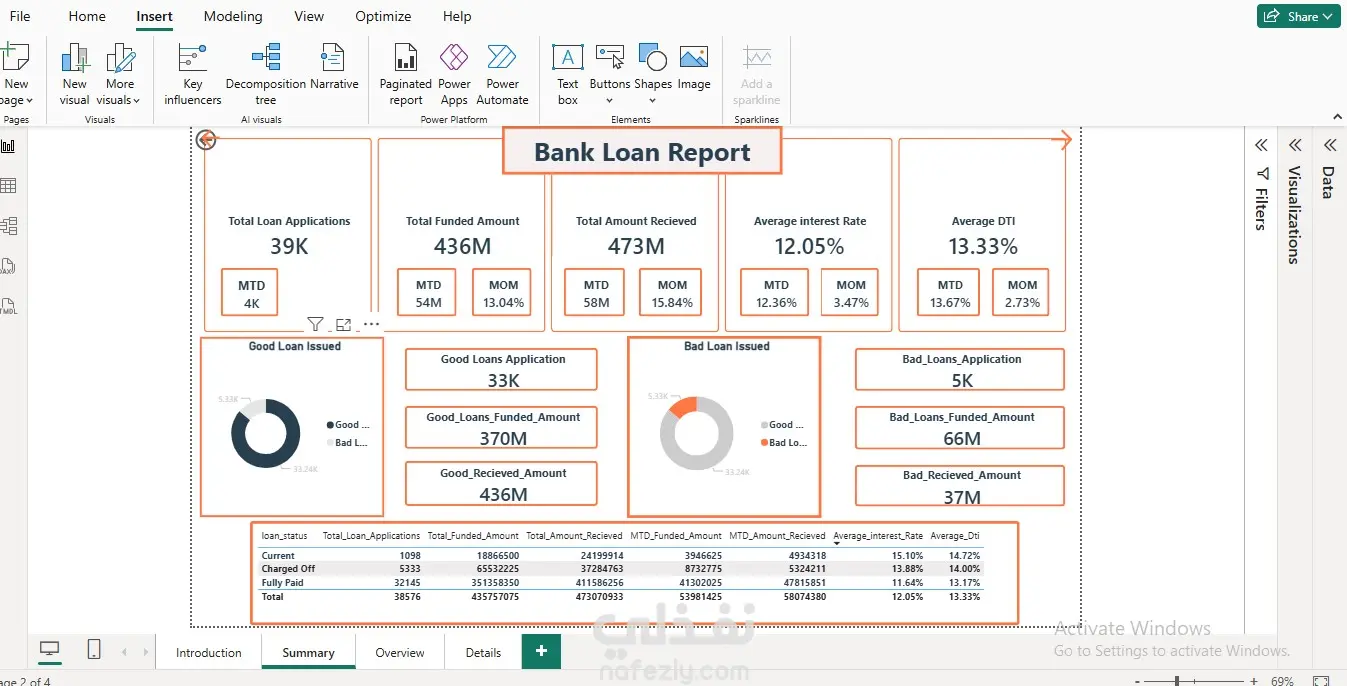This screenshot has width=1347, height=686.
Task: Click the Fully Paid row in table
Action: tap(620, 582)
